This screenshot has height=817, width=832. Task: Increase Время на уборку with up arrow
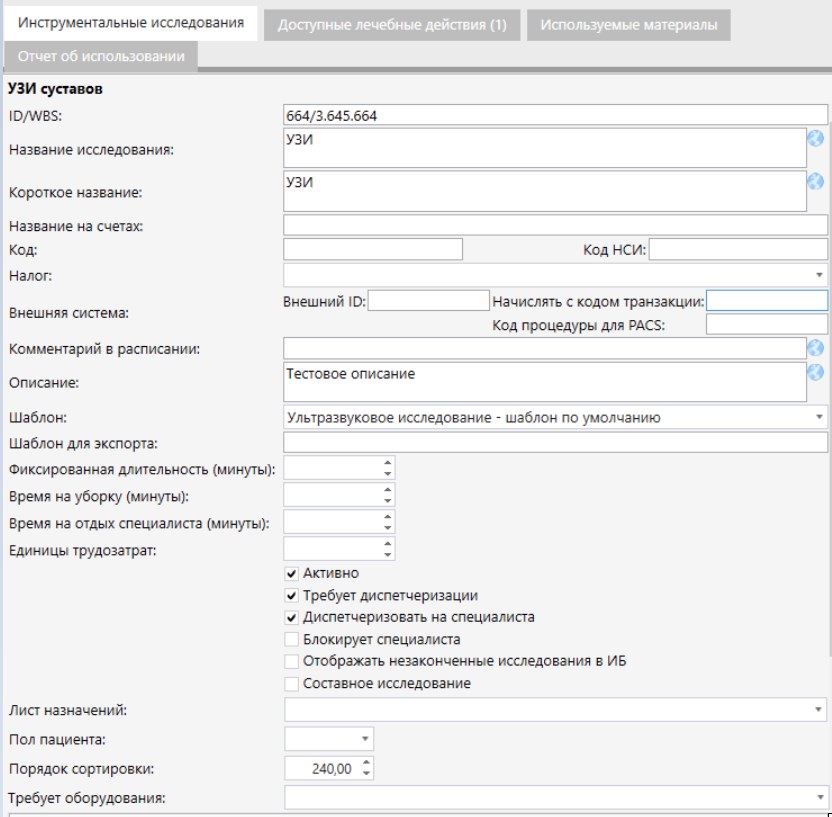click(387, 489)
